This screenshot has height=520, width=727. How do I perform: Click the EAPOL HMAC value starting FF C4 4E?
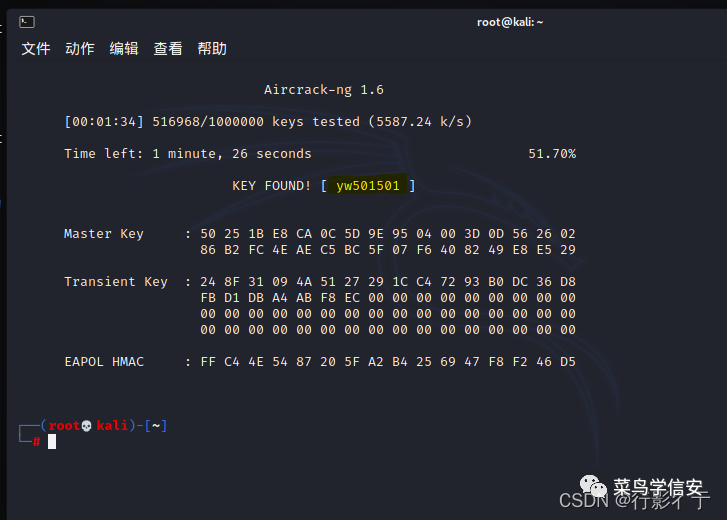388,362
